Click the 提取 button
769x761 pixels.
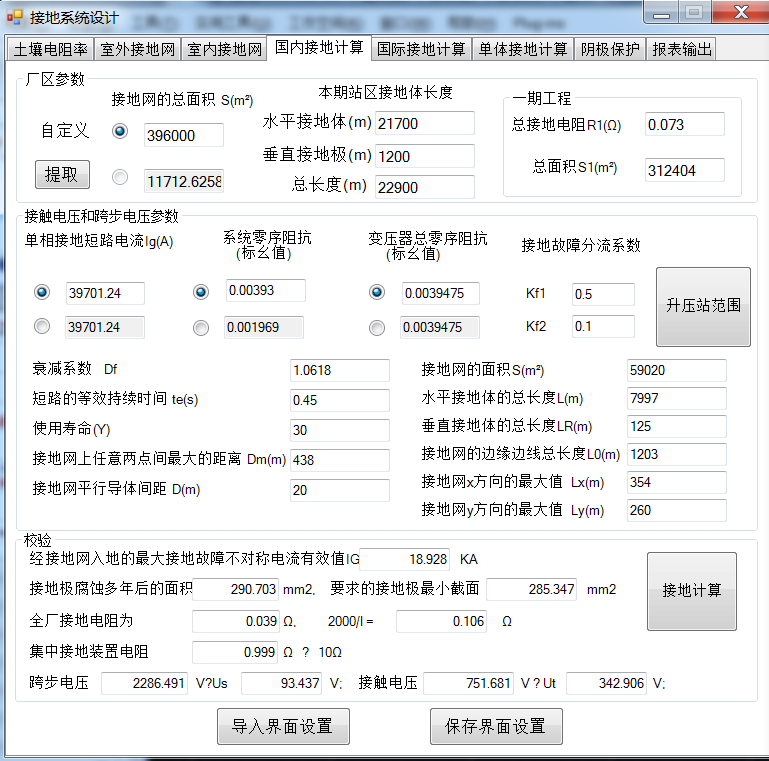pyautogui.click(x=62, y=174)
